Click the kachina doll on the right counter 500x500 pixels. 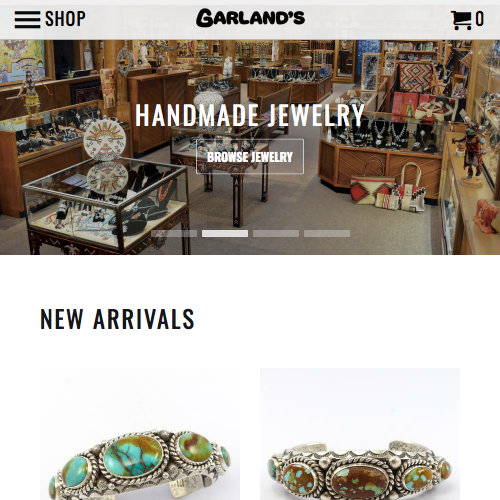pos(471,152)
